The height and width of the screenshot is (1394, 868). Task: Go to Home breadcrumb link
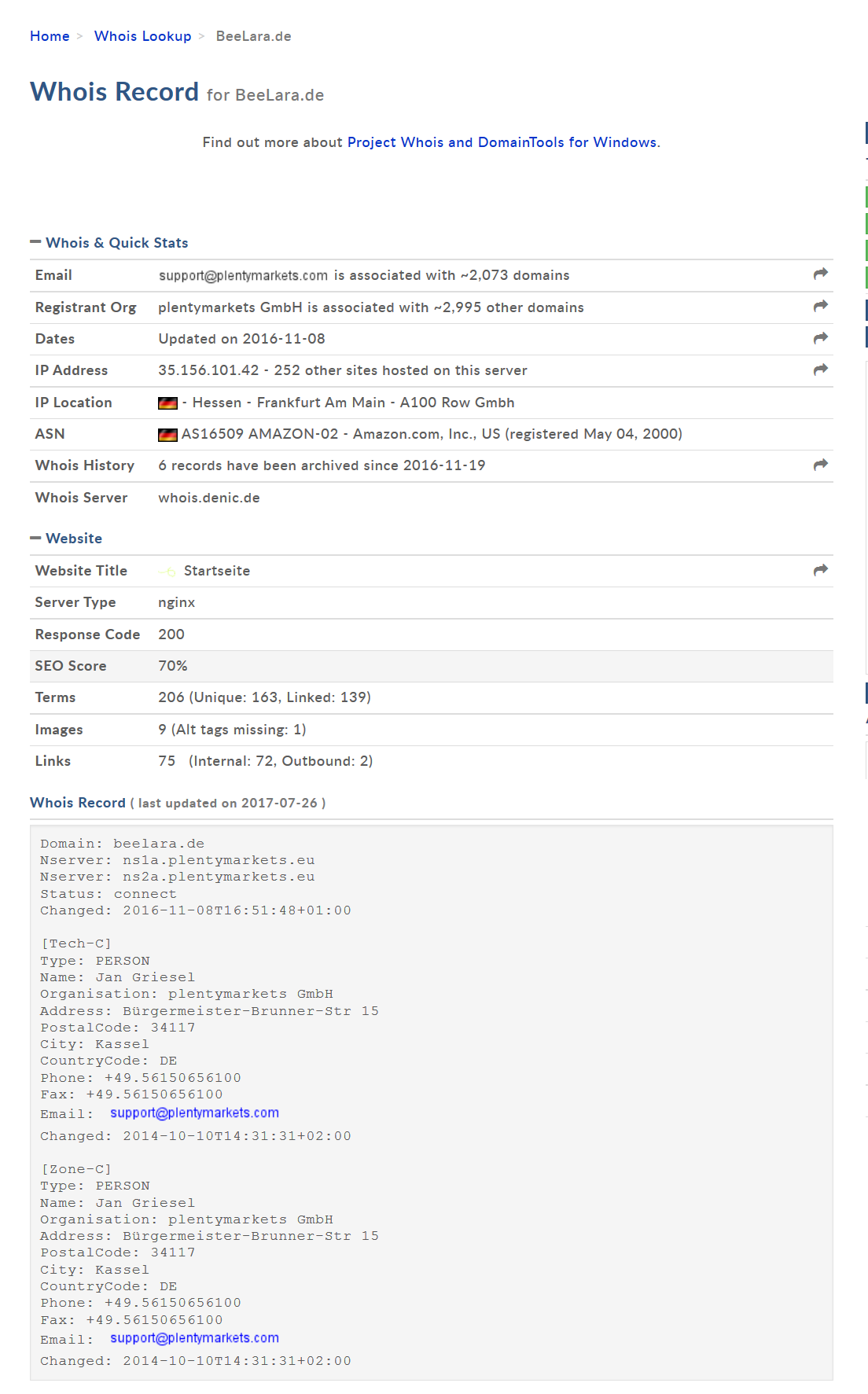click(50, 36)
